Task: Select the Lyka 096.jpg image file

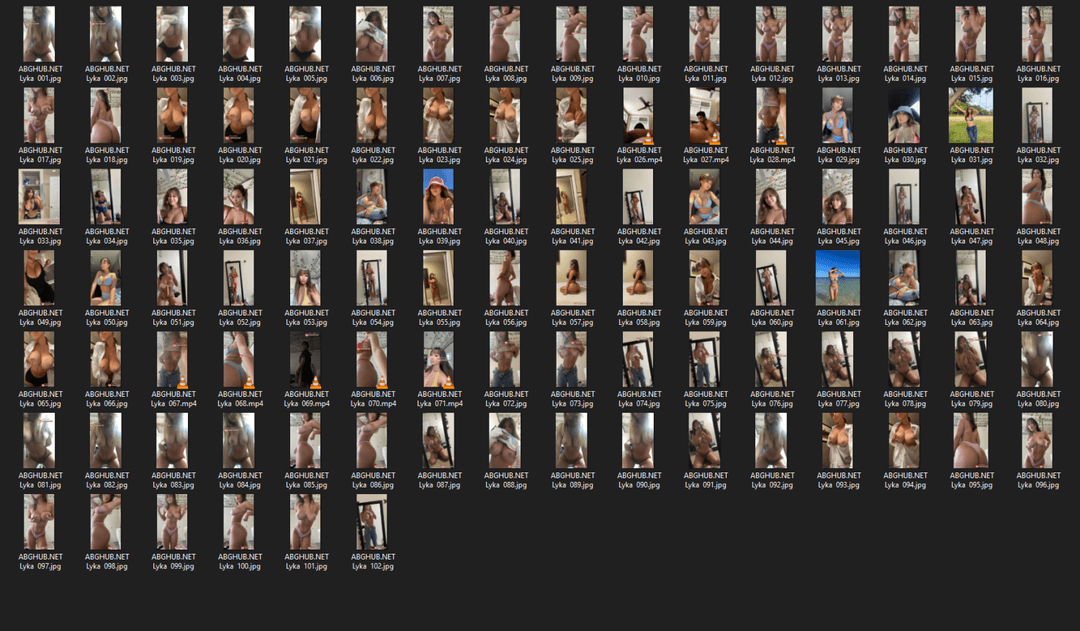Action: click(1037, 441)
